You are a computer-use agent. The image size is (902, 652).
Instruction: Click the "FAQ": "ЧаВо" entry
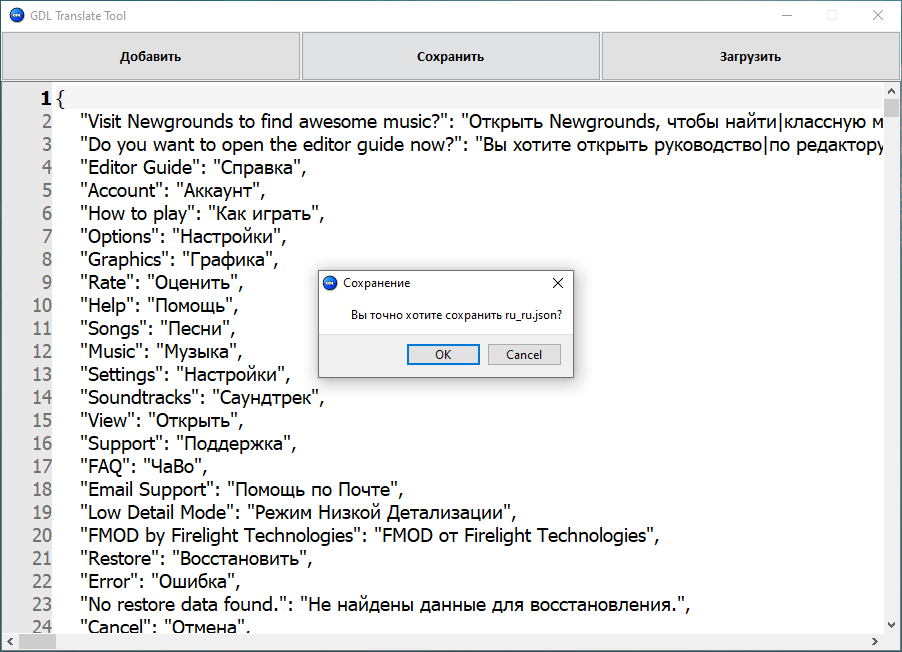click(143, 467)
